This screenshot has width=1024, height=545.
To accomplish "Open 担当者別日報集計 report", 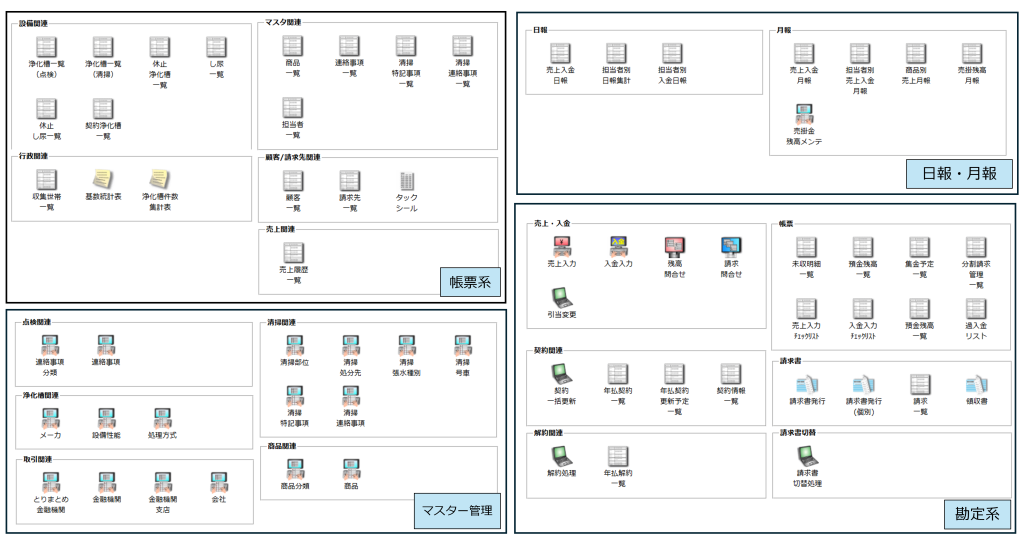I will (616, 53).
